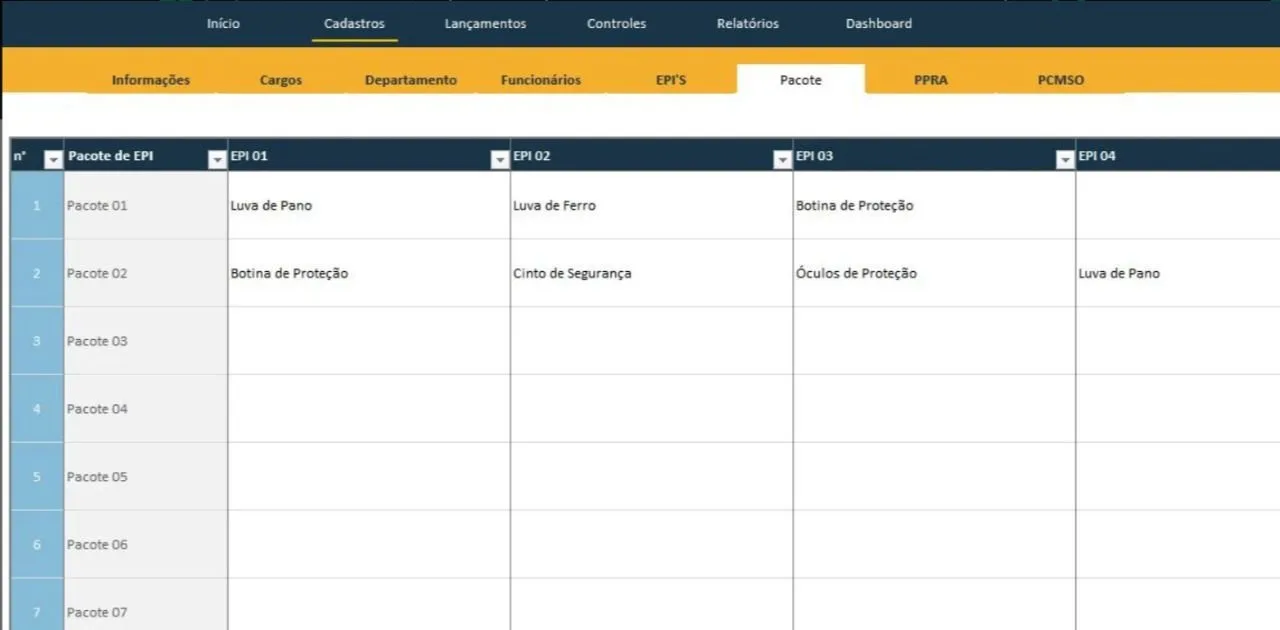Select the Funcionários tab
The width and height of the screenshot is (1280, 630).
(540, 80)
